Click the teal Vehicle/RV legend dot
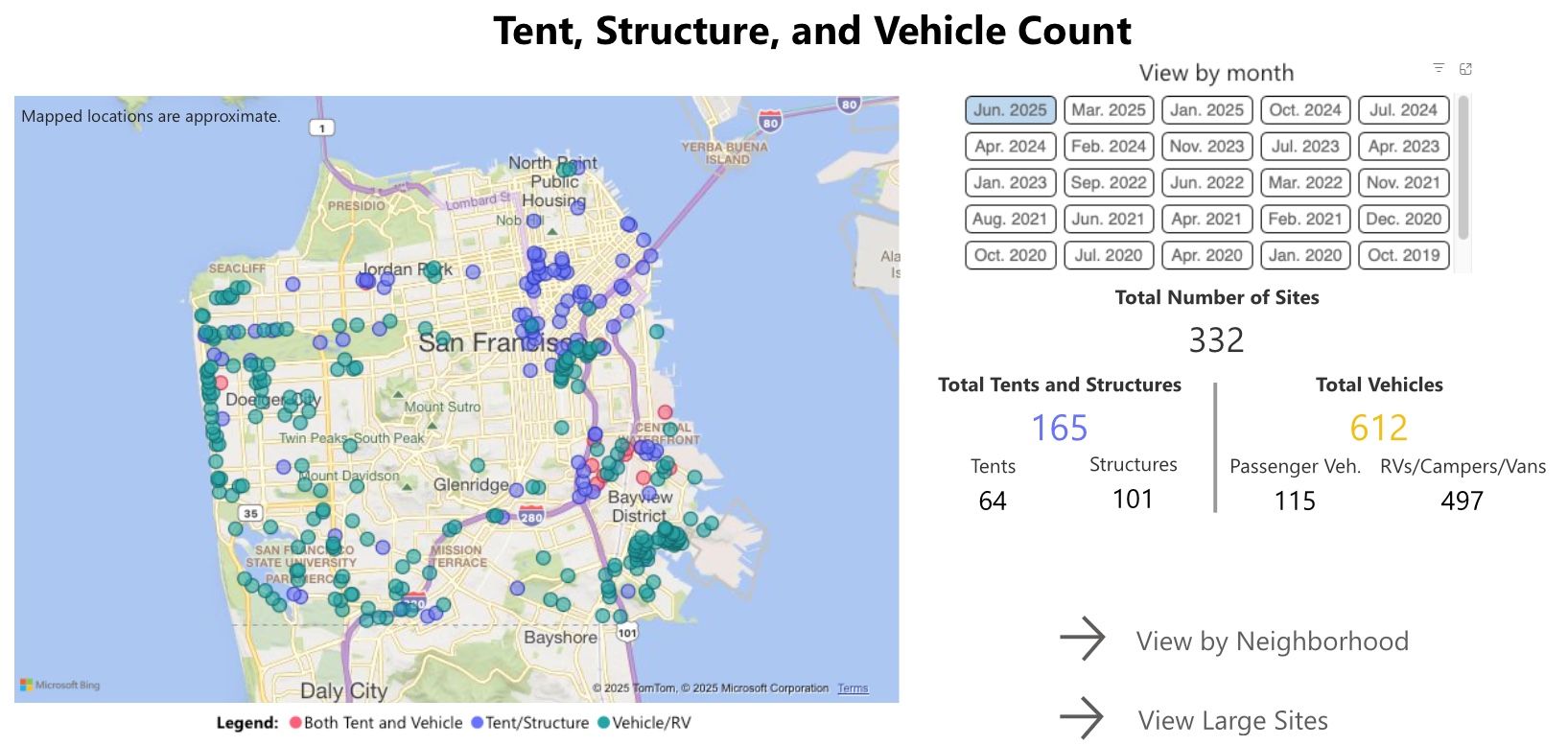 (603, 723)
